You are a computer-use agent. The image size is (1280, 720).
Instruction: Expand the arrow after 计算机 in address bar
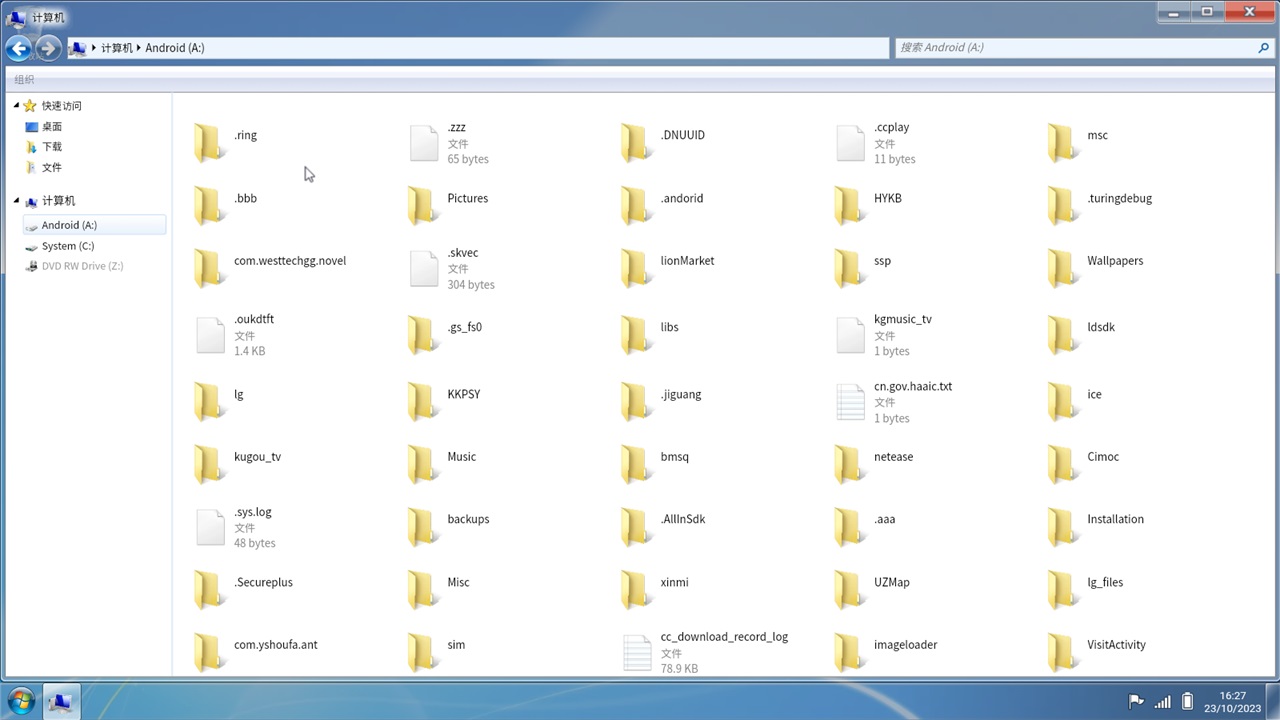pyautogui.click(x=139, y=48)
